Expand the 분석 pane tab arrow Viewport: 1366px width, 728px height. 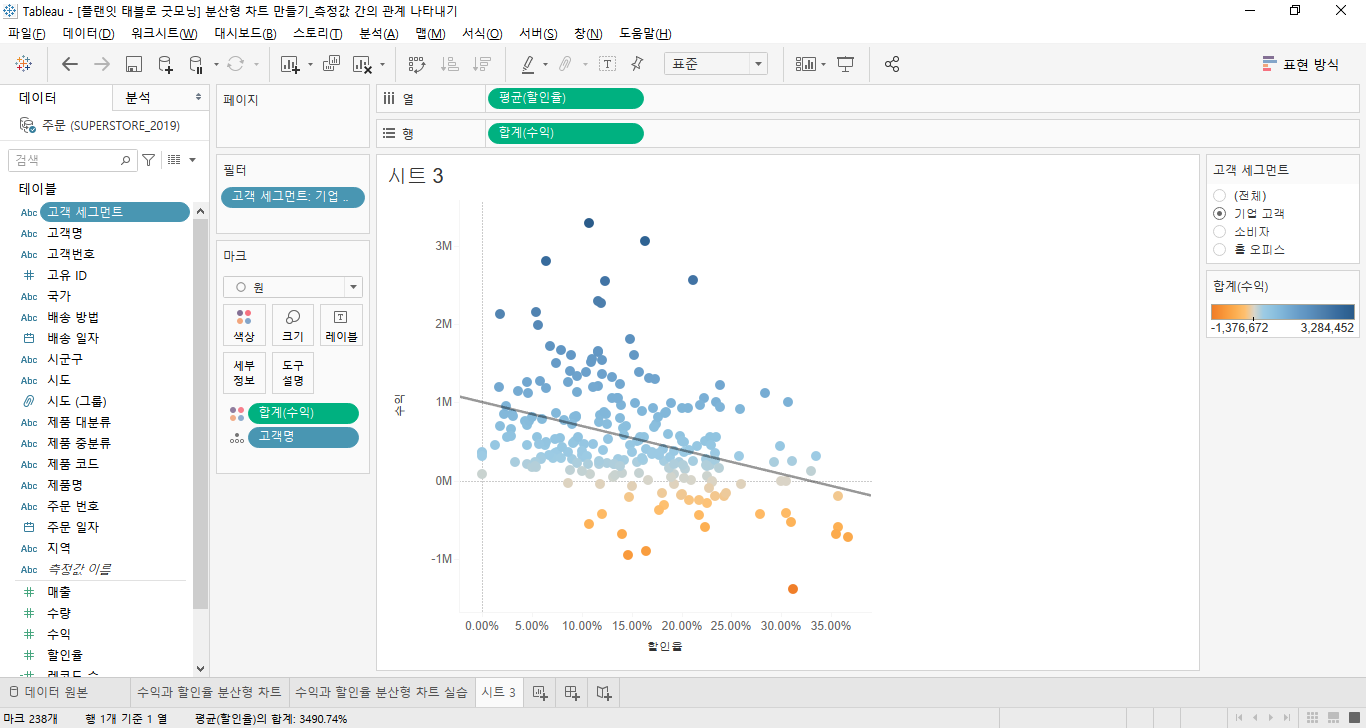point(196,98)
